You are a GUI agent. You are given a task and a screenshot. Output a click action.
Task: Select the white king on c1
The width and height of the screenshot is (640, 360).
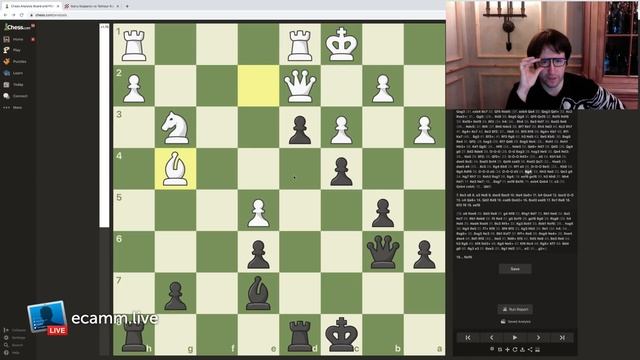coord(341,44)
